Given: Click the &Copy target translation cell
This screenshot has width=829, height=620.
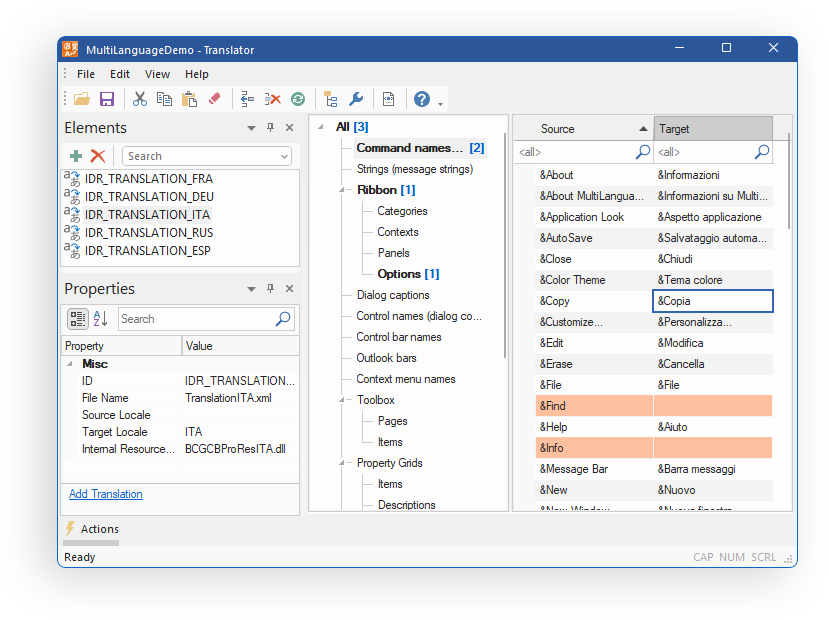Looking at the screenshot, I should [x=712, y=300].
